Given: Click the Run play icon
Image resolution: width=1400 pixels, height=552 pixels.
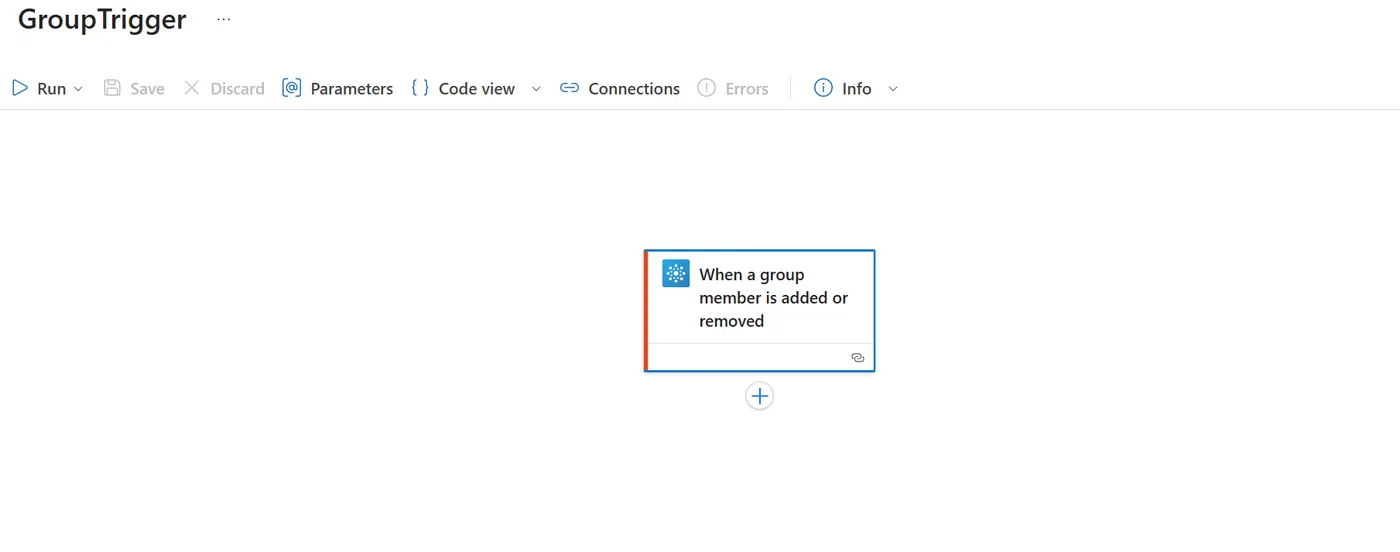Looking at the screenshot, I should point(20,88).
